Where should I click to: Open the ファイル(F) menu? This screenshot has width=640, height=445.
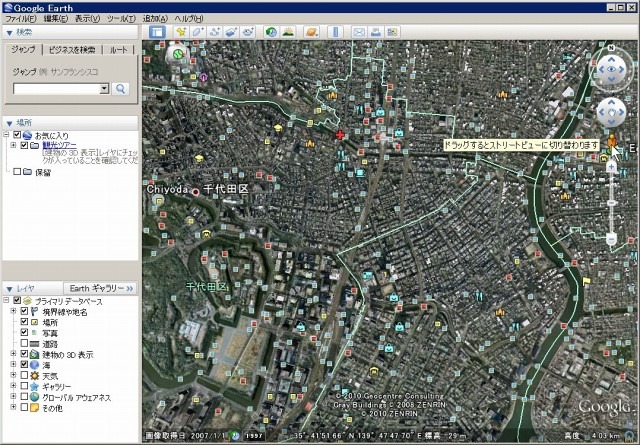click(x=20, y=19)
